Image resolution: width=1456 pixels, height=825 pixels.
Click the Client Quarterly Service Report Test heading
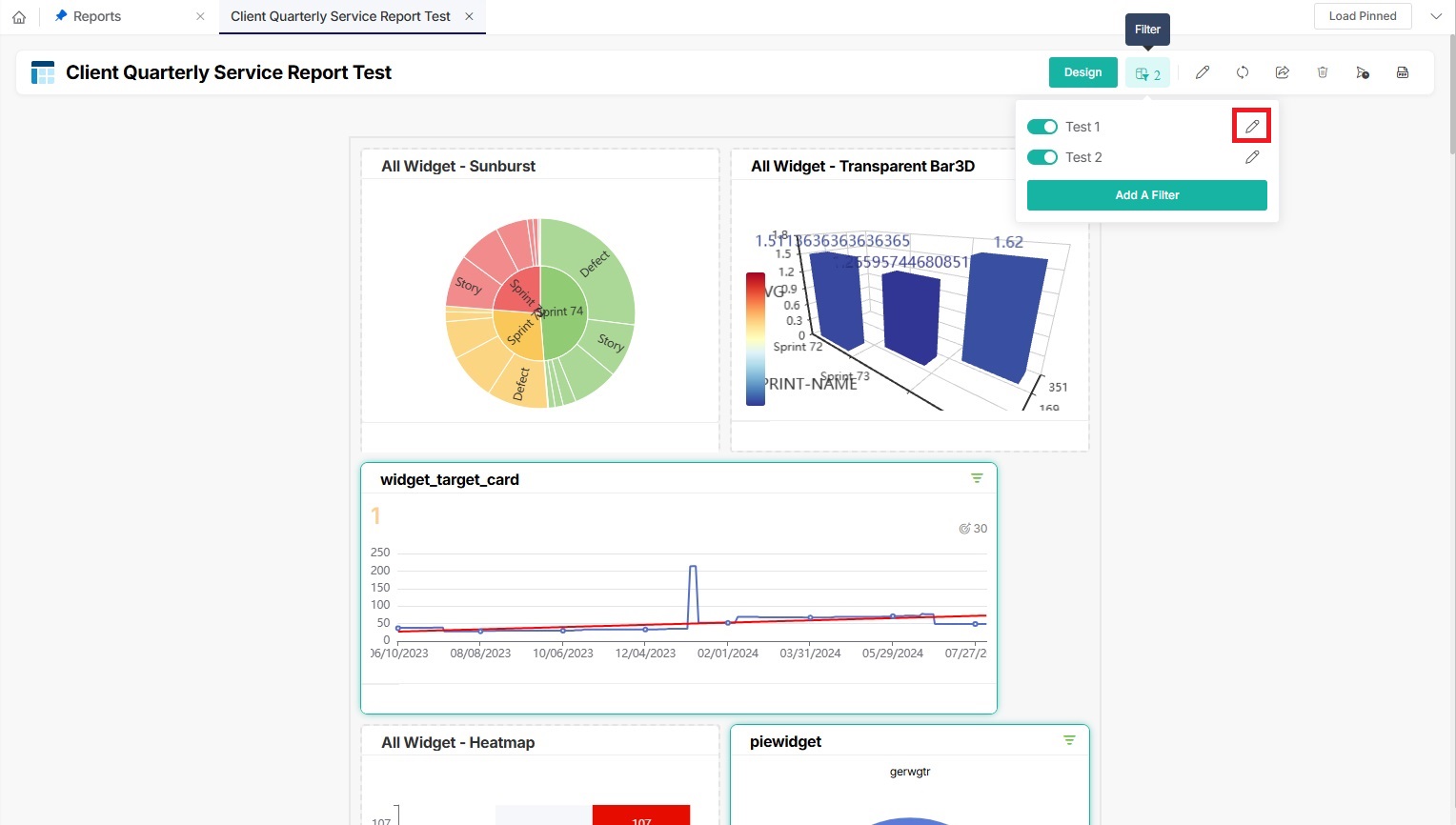(229, 72)
